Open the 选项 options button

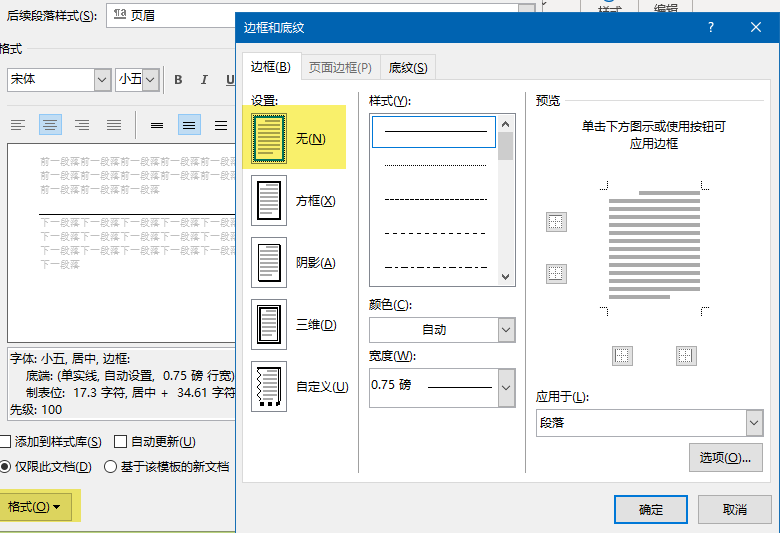click(725, 457)
